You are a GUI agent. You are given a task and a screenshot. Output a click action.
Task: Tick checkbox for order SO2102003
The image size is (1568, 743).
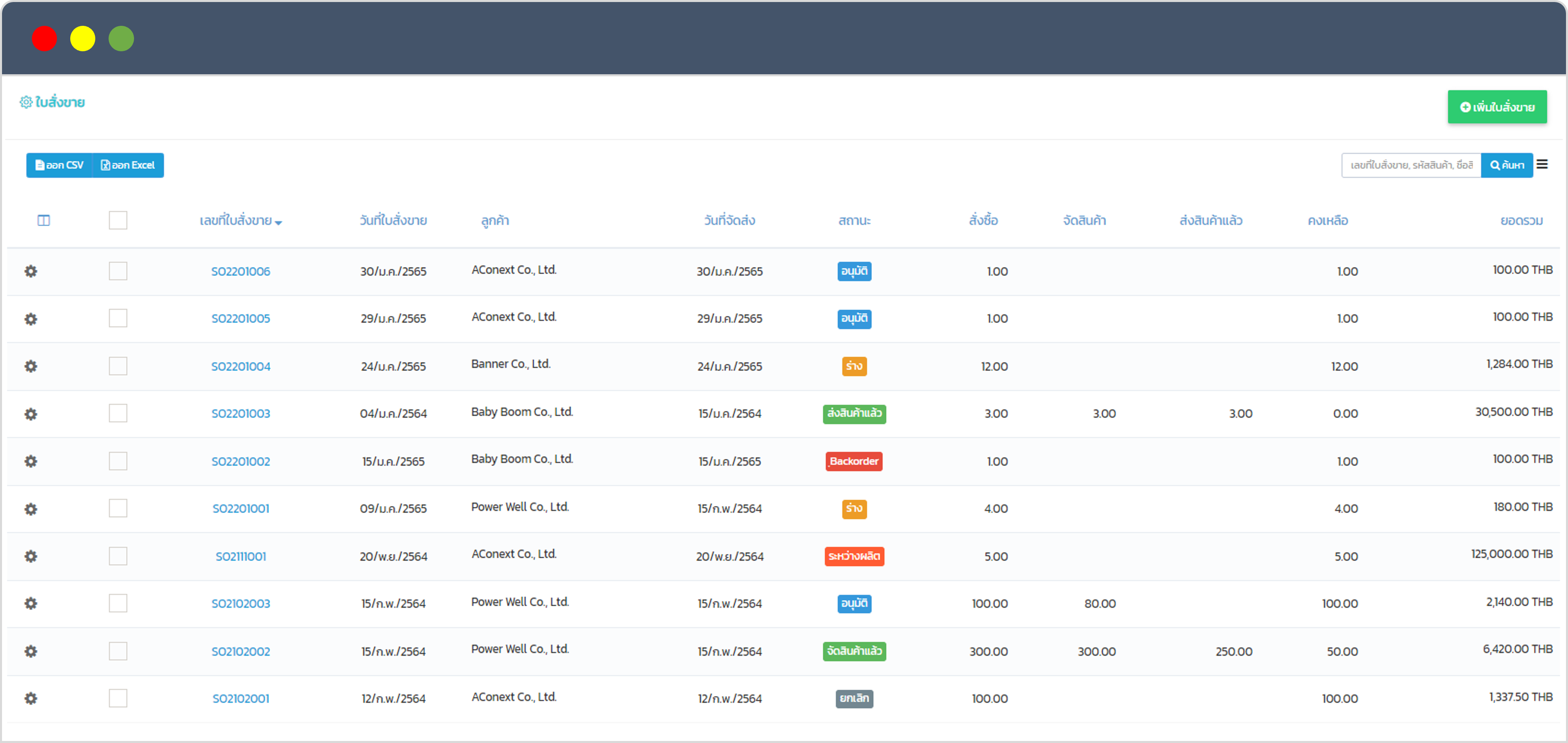coord(118,603)
